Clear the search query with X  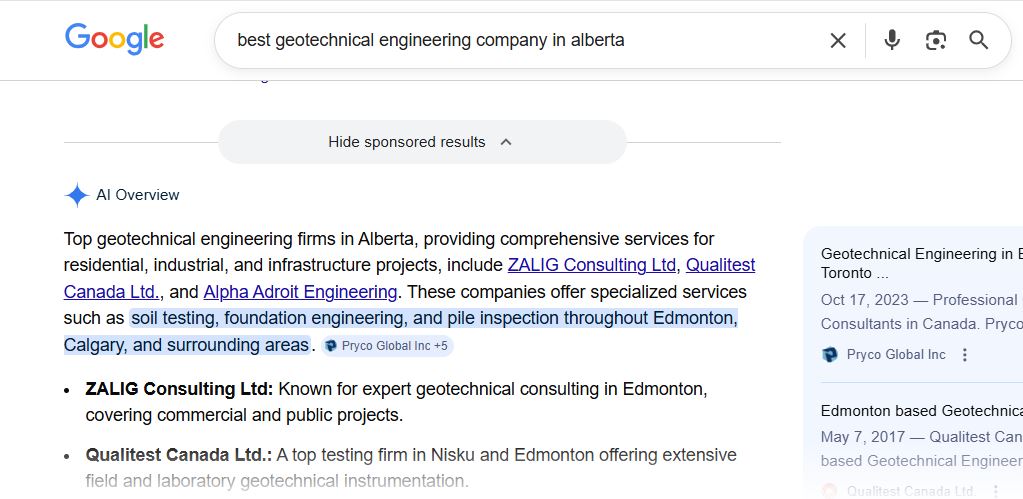pos(838,40)
